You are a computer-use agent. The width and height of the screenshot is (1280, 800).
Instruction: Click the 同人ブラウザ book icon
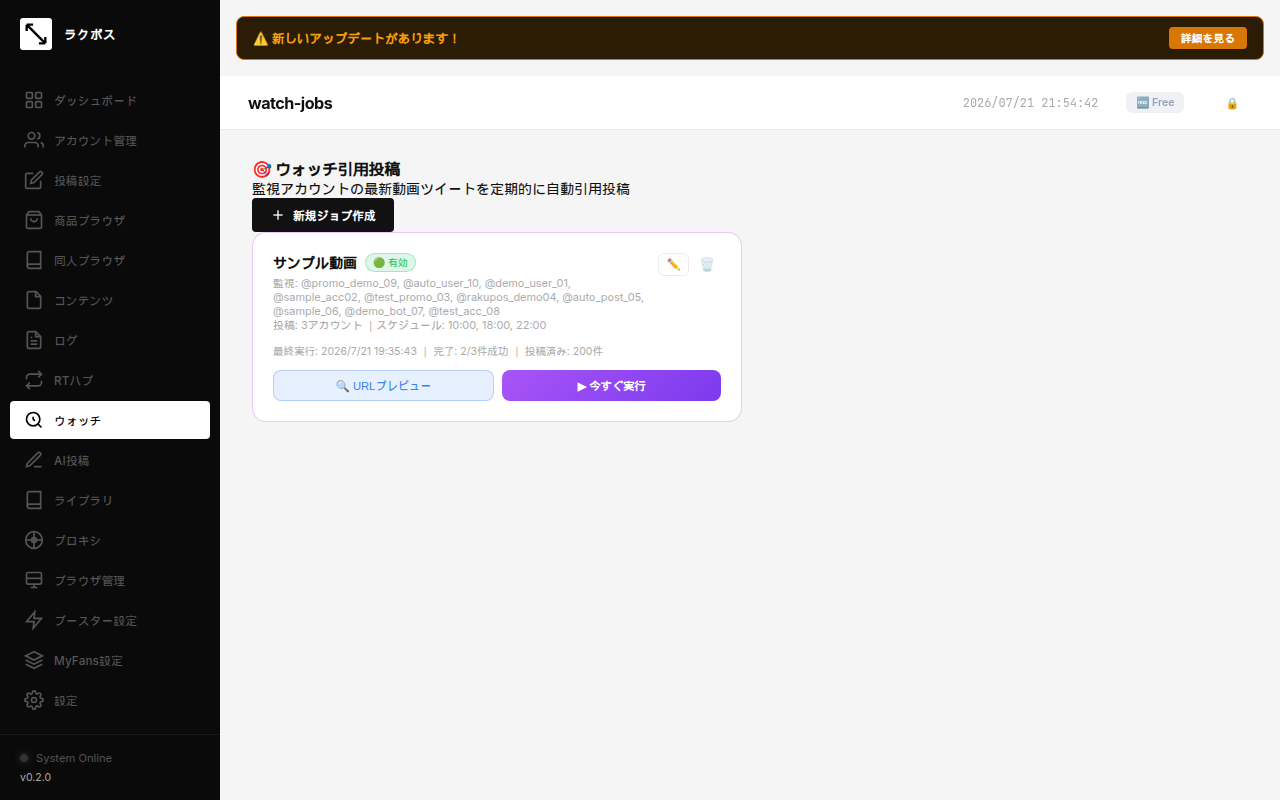coord(34,260)
